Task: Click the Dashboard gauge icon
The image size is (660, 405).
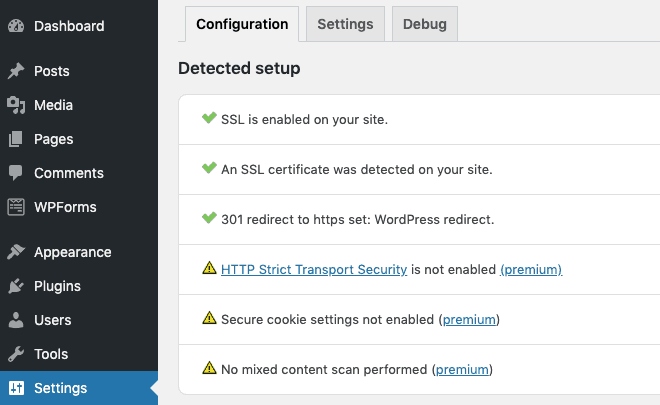Action: point(16,26)
